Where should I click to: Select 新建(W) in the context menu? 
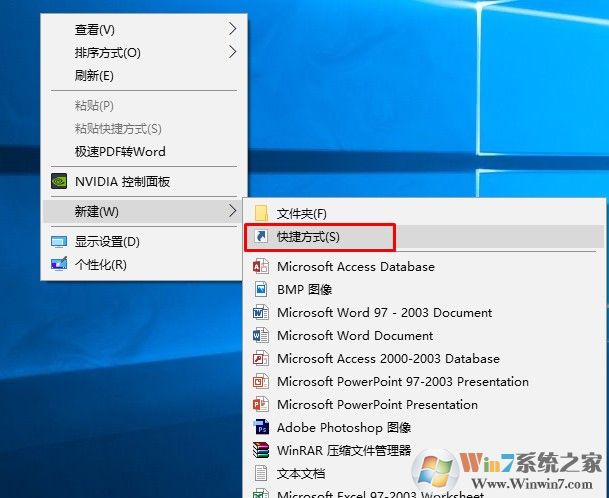click(x=143, y=211)
